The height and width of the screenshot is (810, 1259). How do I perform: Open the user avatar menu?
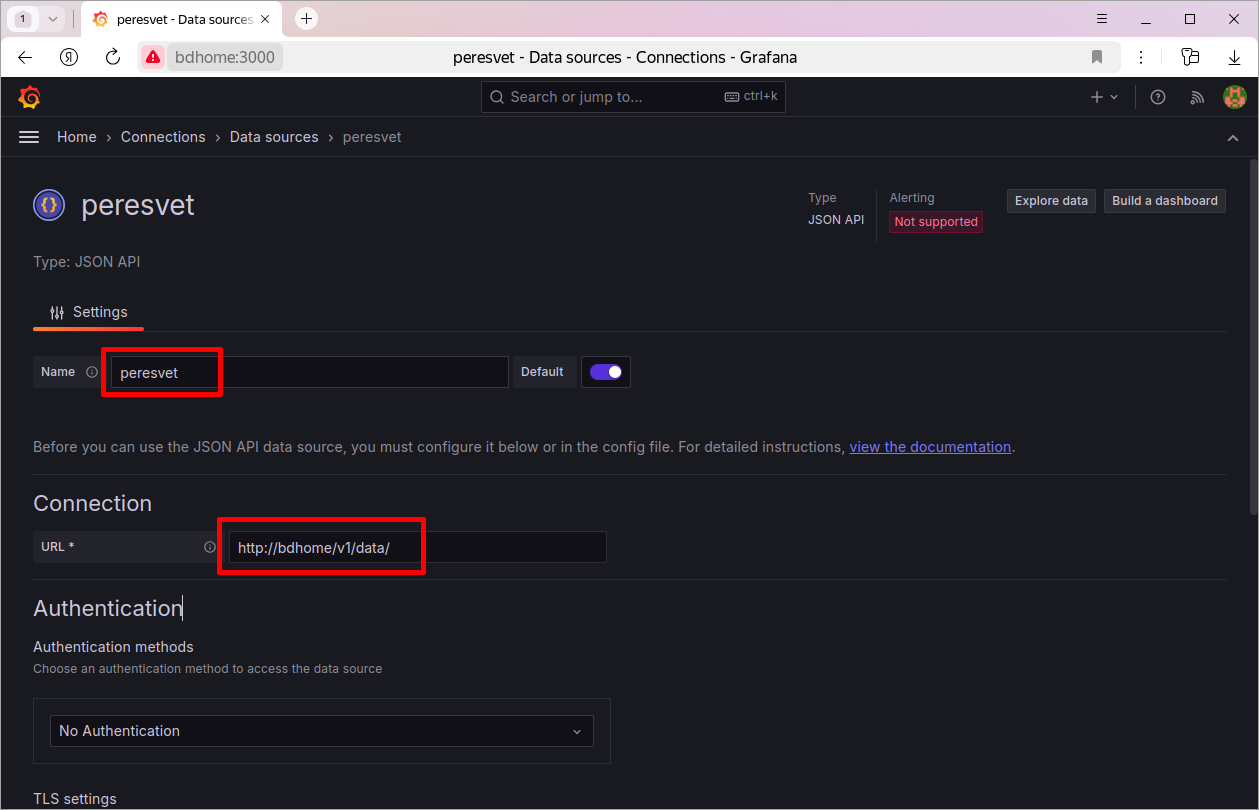point(1235,97)
